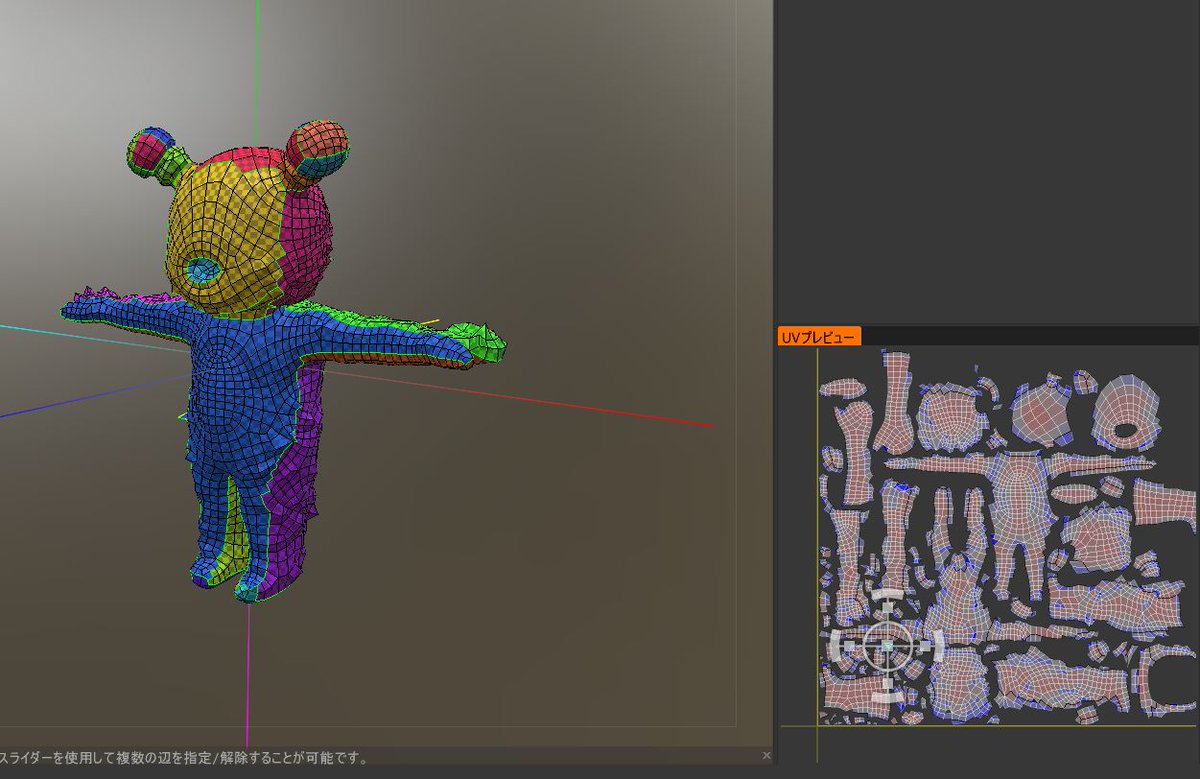Click the circular gizmo in UV preview
1200x779 pixels.
point(887,646)
